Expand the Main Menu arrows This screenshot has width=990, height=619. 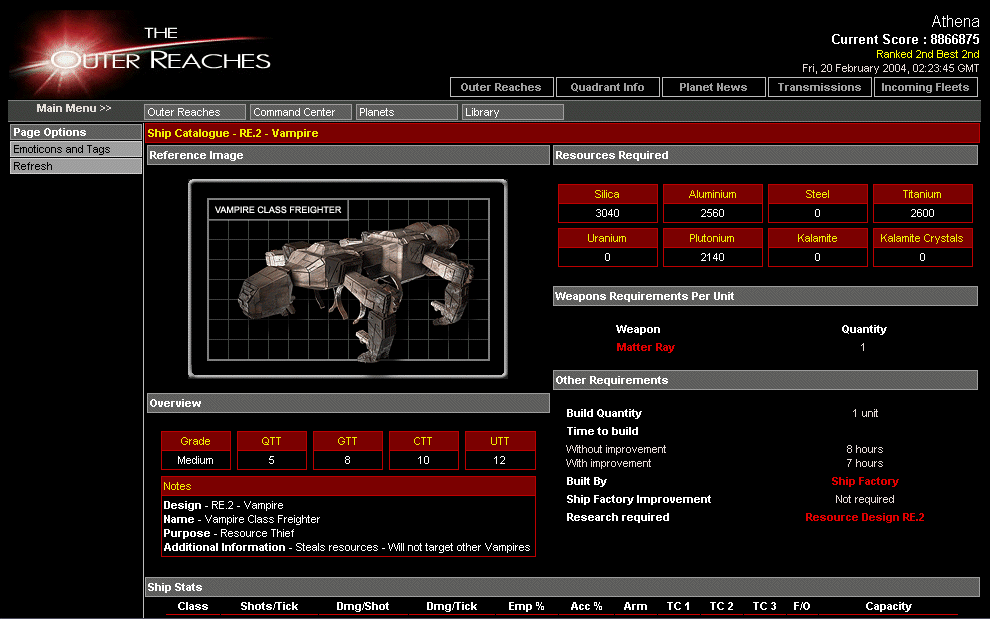pos(74,108)
